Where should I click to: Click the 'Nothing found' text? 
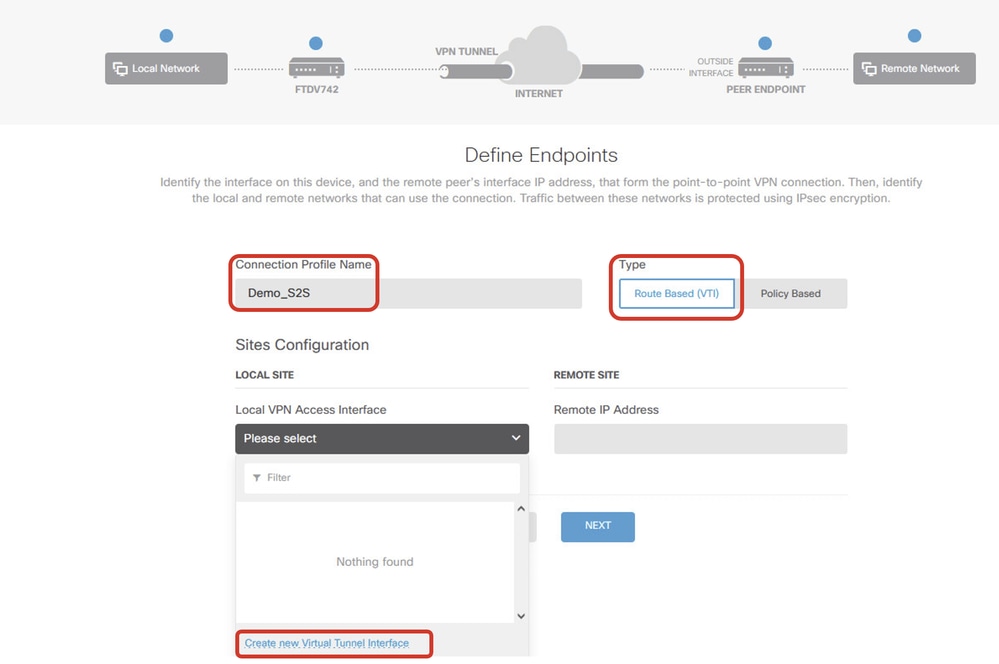click(x=375, y=561)
